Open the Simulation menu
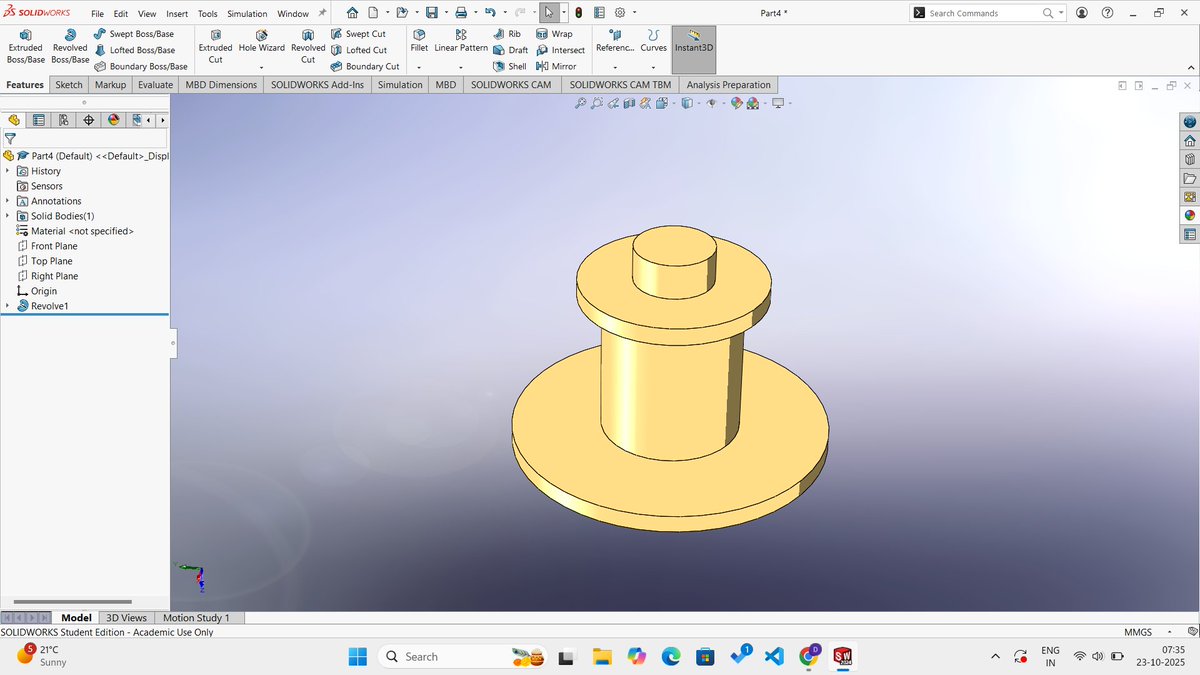 tap(247, 14)
